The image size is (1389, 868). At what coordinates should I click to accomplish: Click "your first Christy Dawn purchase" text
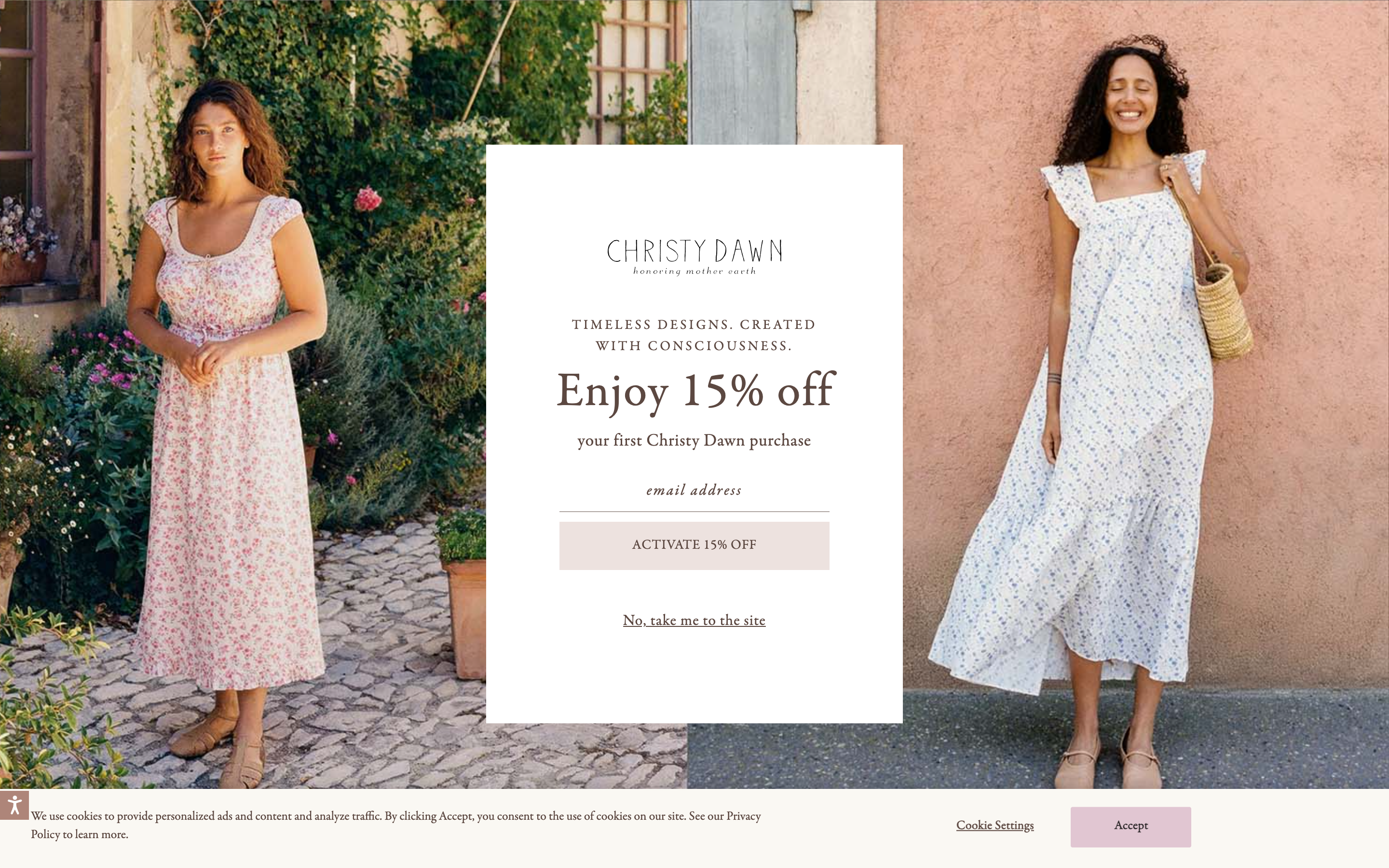click(x=694, y=440)
